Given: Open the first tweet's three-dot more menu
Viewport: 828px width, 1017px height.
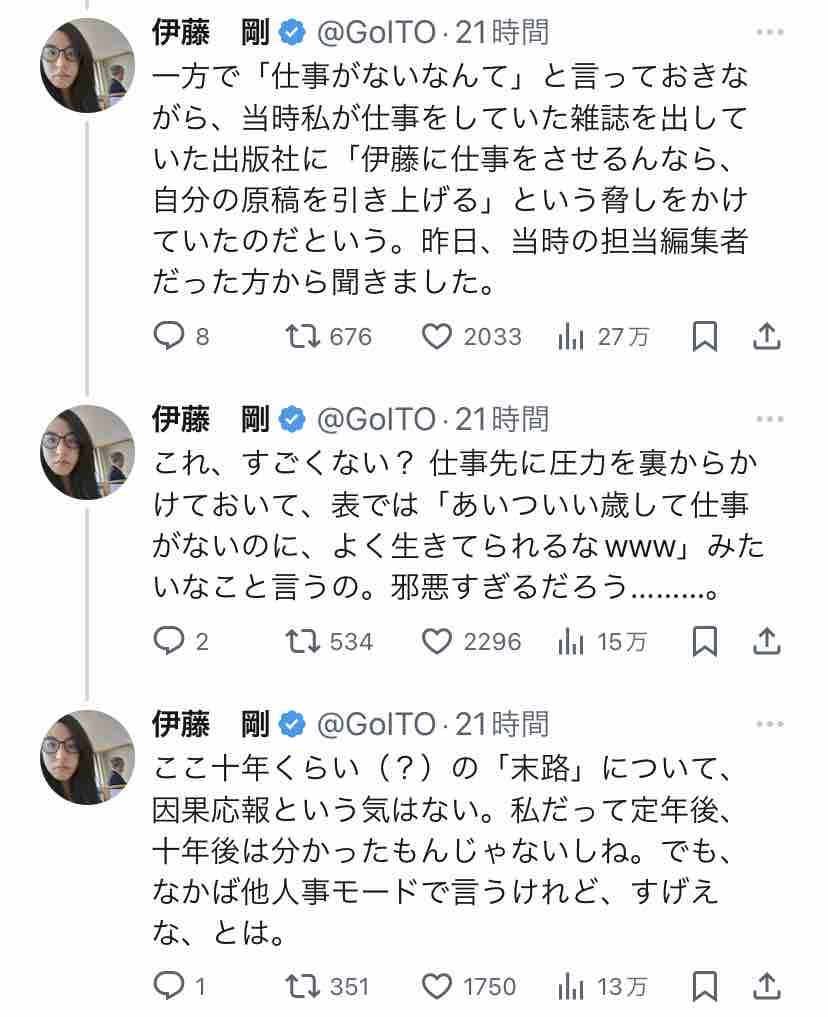Looking at the screenshot, I should pos(770,32).
